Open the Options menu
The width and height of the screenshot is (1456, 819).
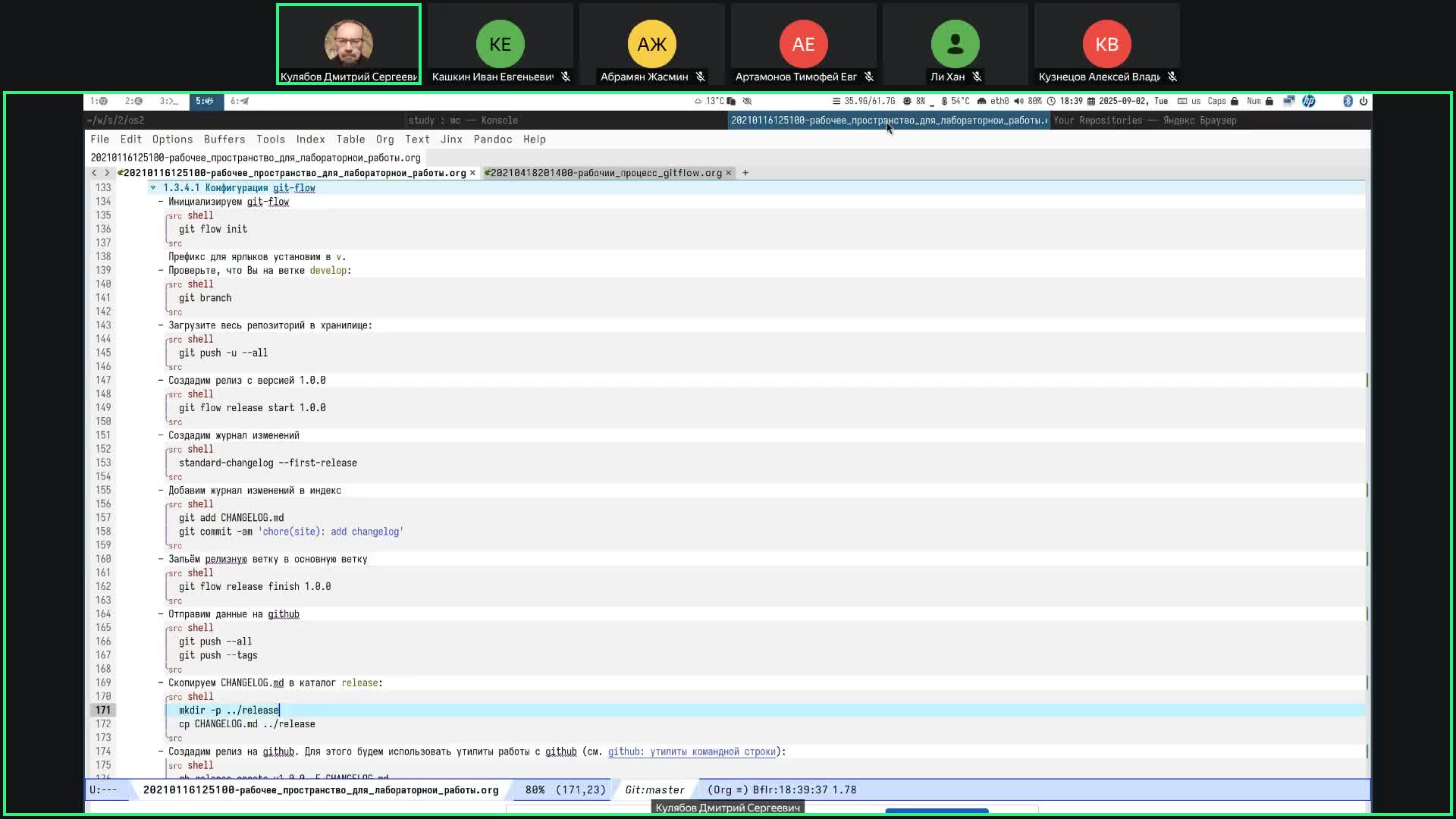tap(172, 140)
